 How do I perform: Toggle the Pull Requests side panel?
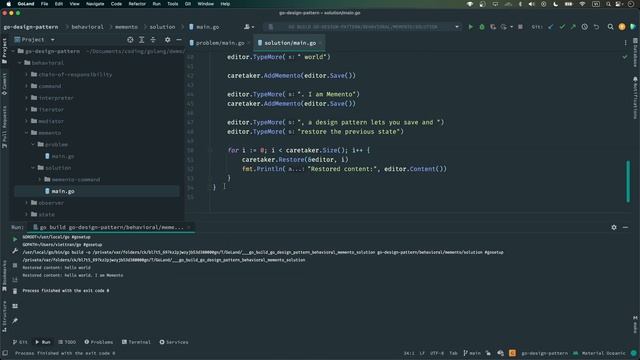click(4, 127)
